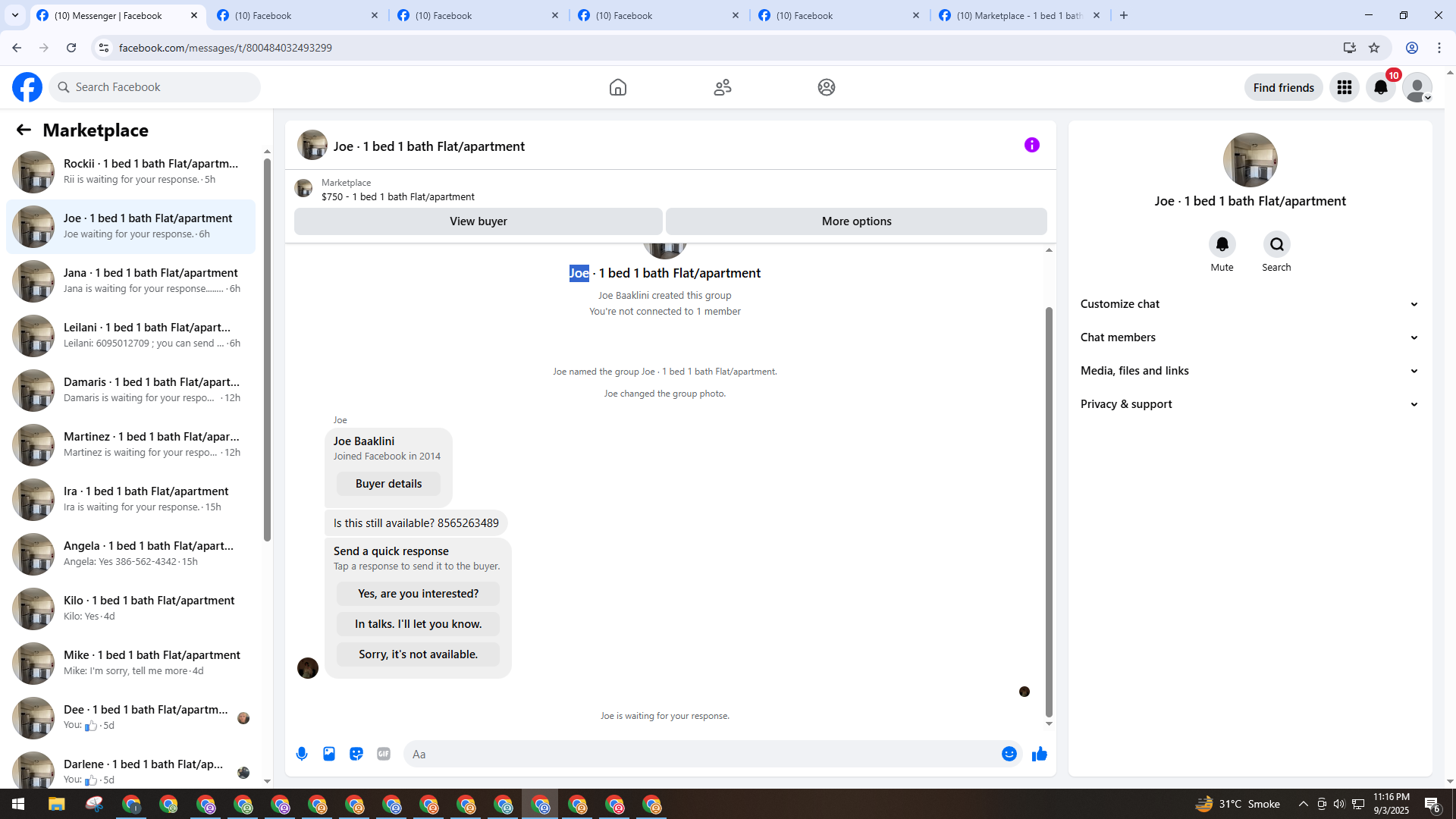The height and width of the screenshot is (819, 1456).
Task: Click the message thread scrollbar
Action: point(1049,512)
